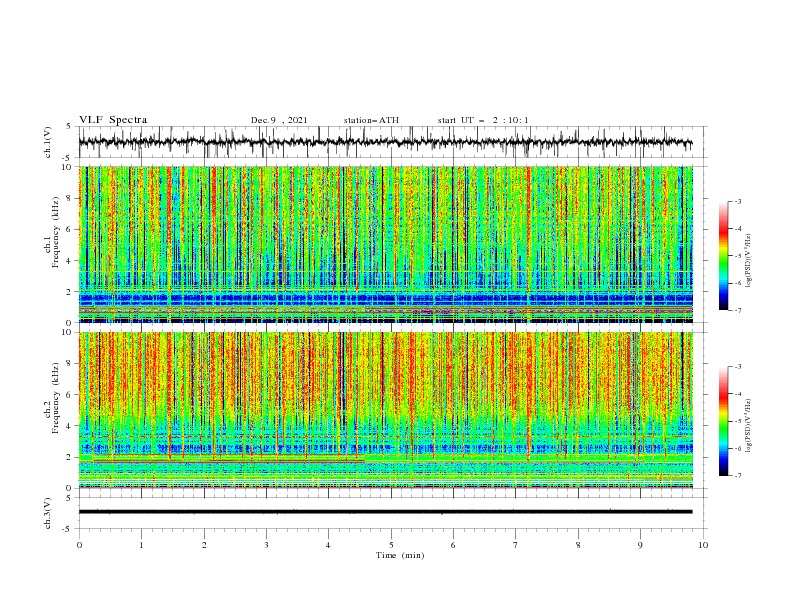Click the ch.3(V) flat waveform trace

(x=385, y=512)
